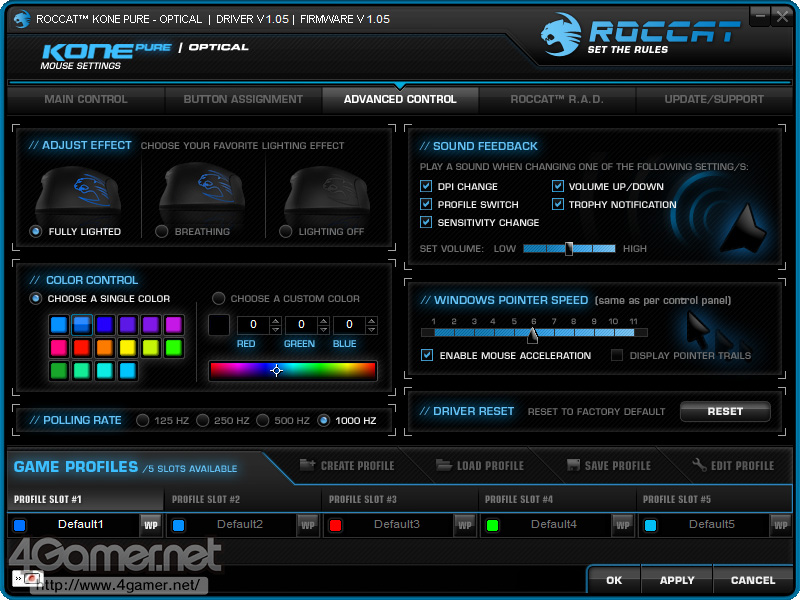Uncheck Profile Switch sound feedback
This screenshot has width=800, height=600.
coord(426,204)
